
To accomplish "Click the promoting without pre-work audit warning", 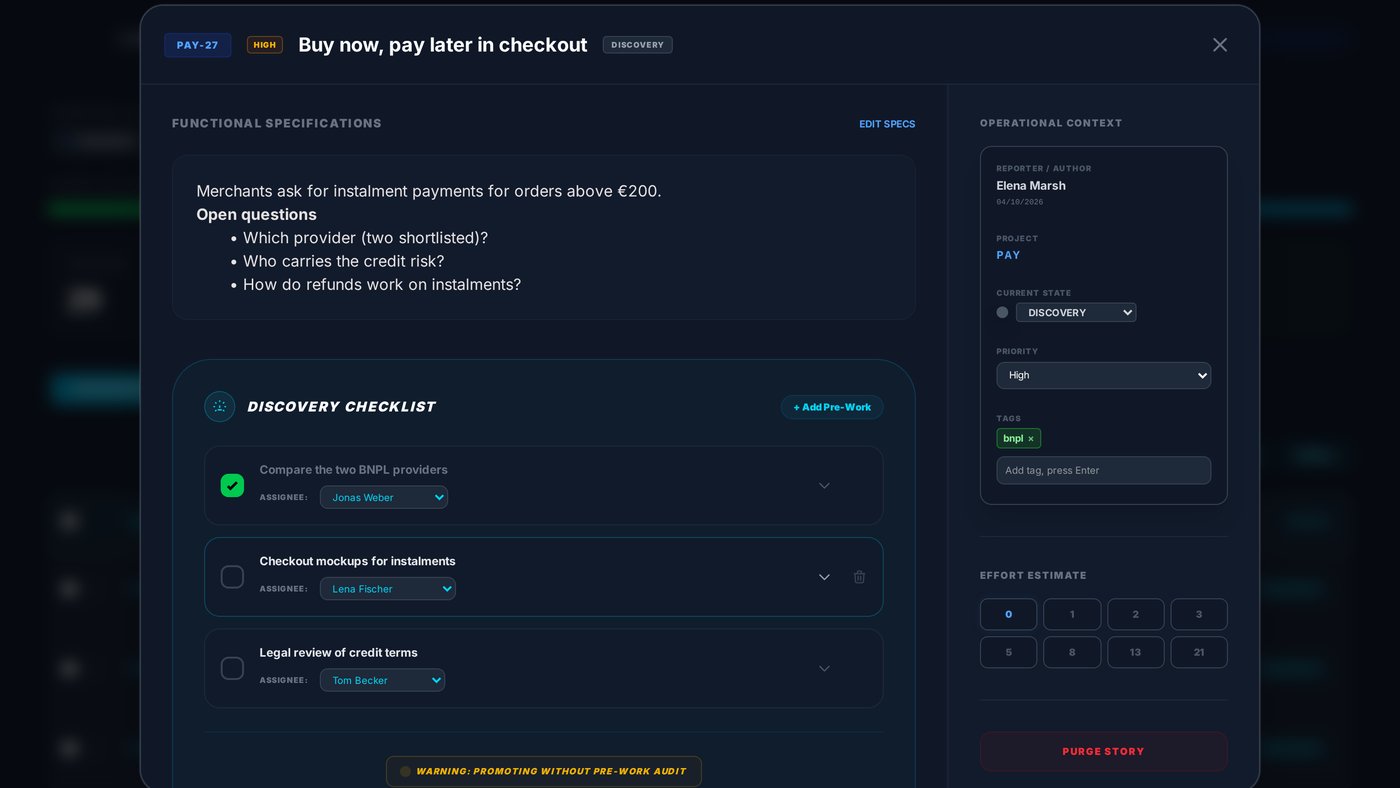I will 544,771.
